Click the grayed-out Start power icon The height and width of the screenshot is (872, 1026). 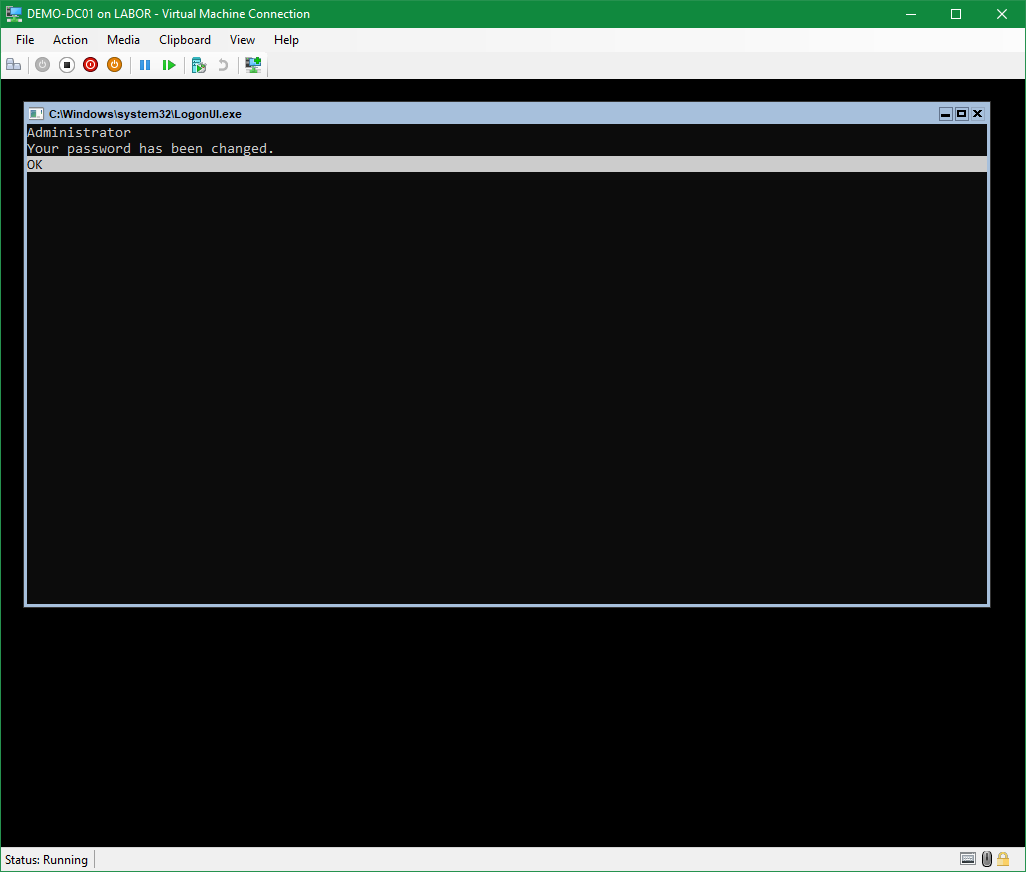[x=42, y=65]
